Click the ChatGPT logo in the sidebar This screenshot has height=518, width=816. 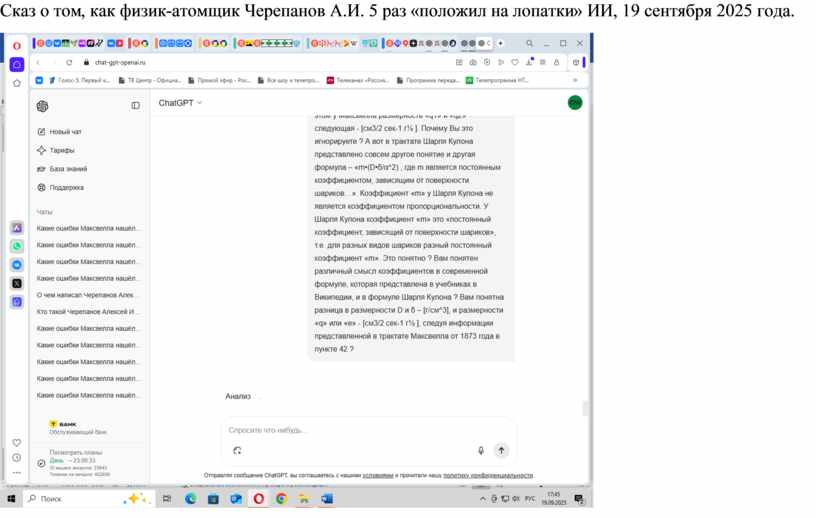point(43,106)
